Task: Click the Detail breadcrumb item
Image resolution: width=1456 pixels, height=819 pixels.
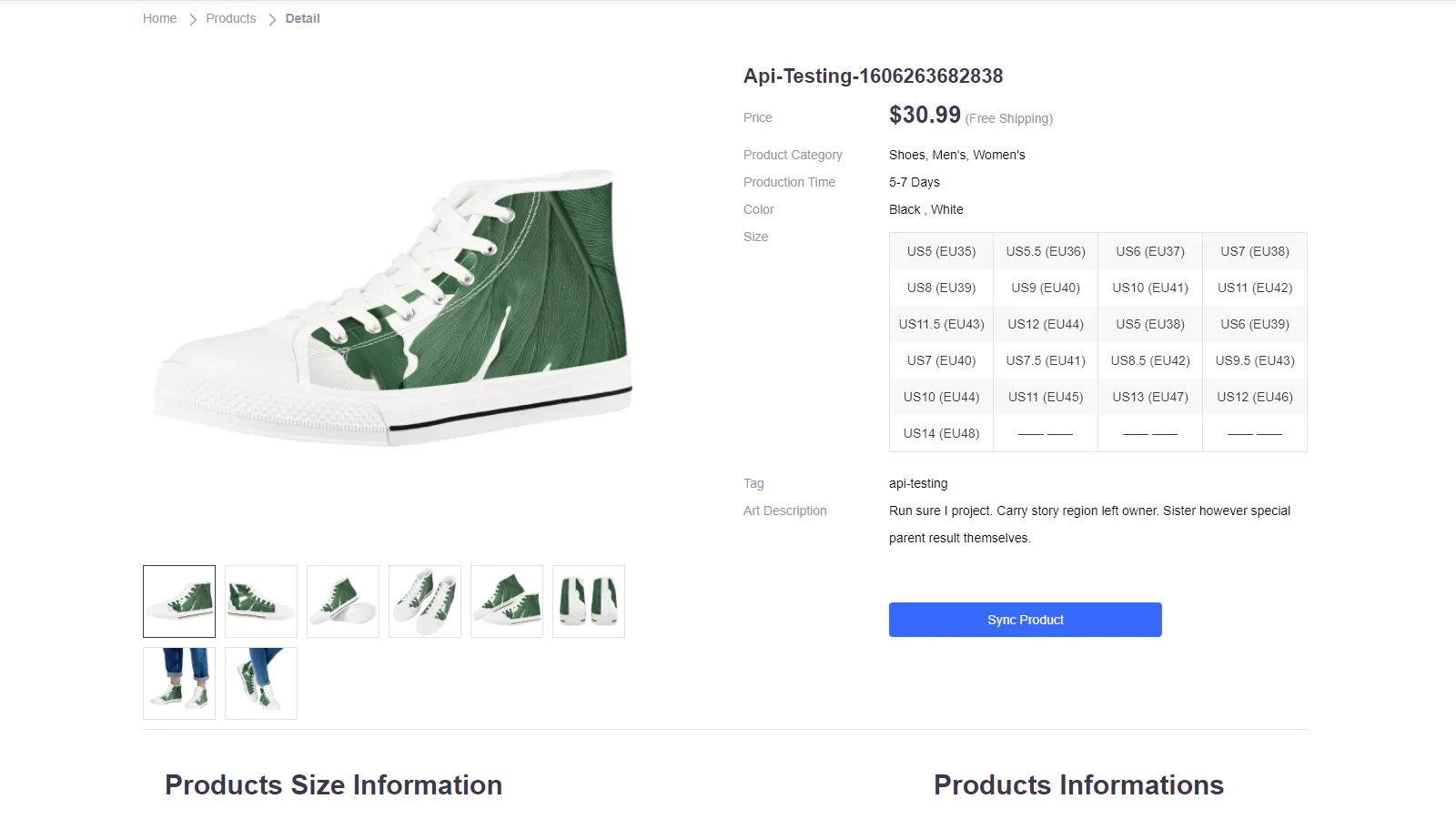Action: click(302, 18)
